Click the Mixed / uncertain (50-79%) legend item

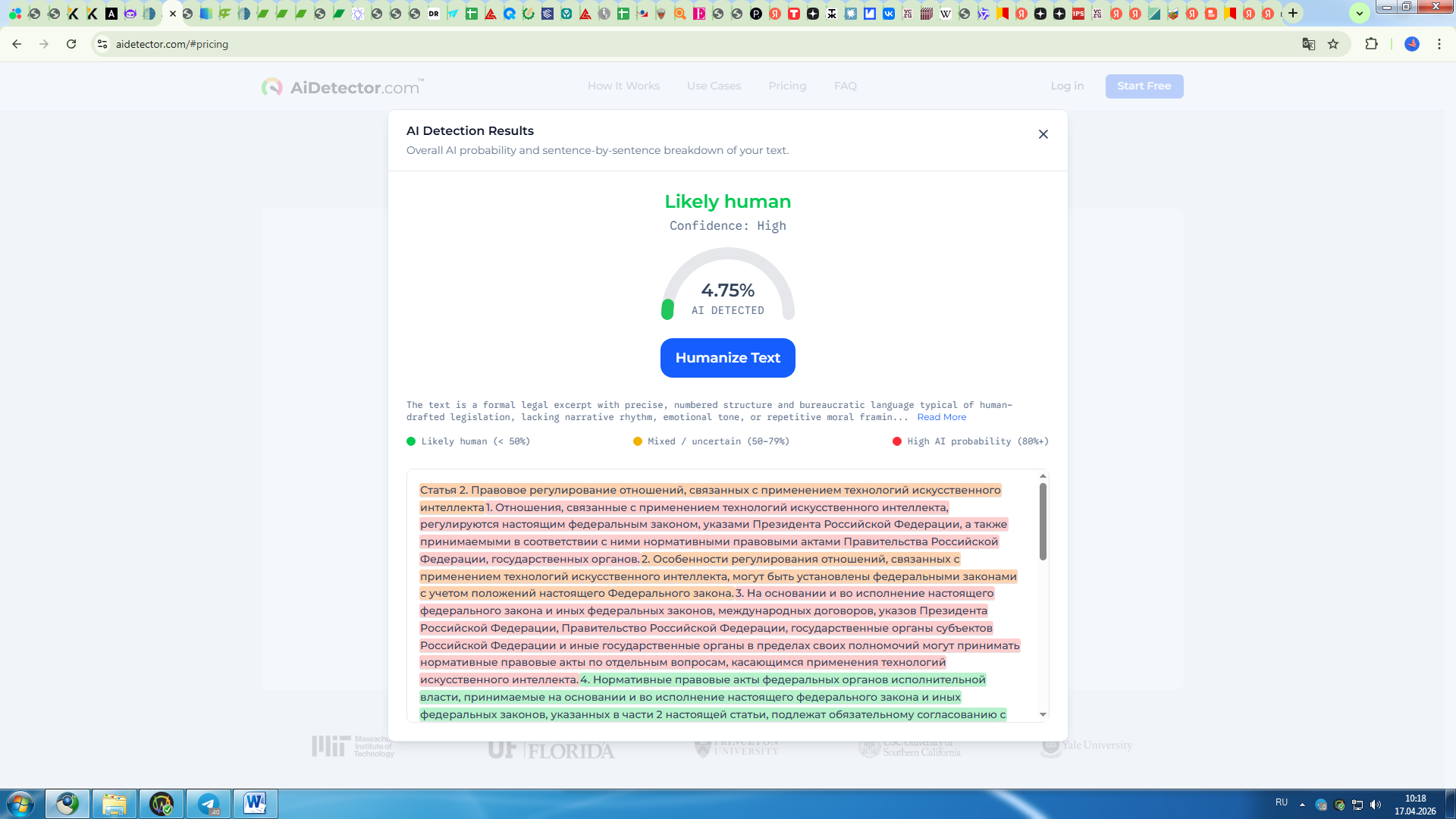click(711, 441)
